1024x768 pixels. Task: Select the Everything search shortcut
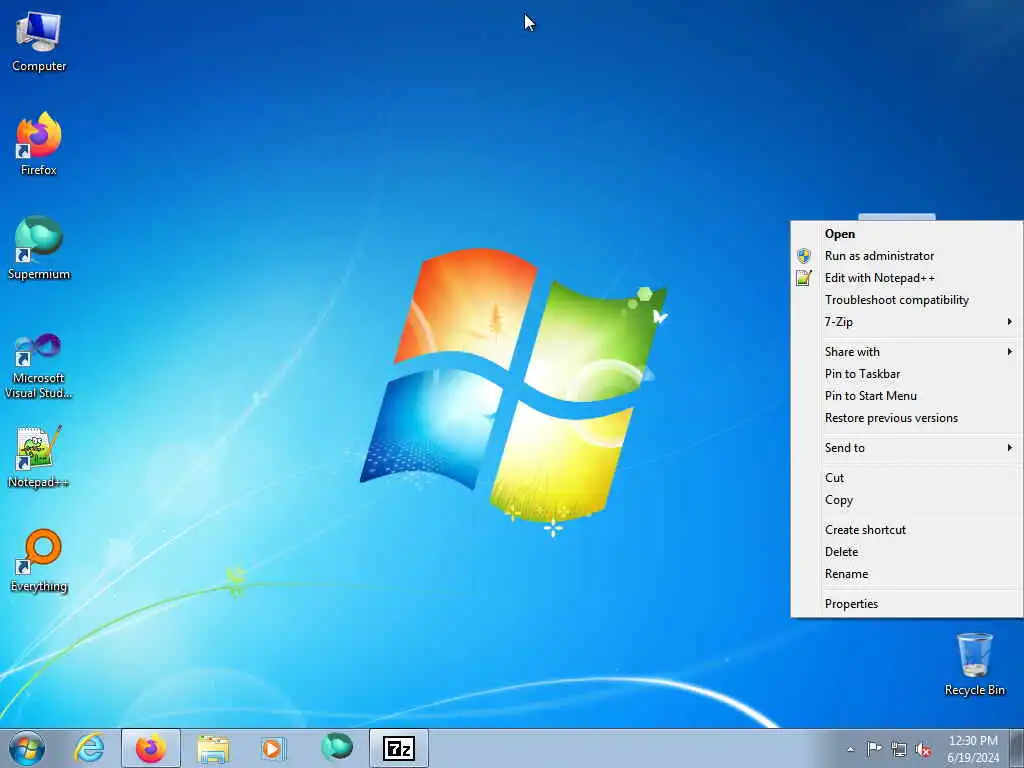pos(39,560)
